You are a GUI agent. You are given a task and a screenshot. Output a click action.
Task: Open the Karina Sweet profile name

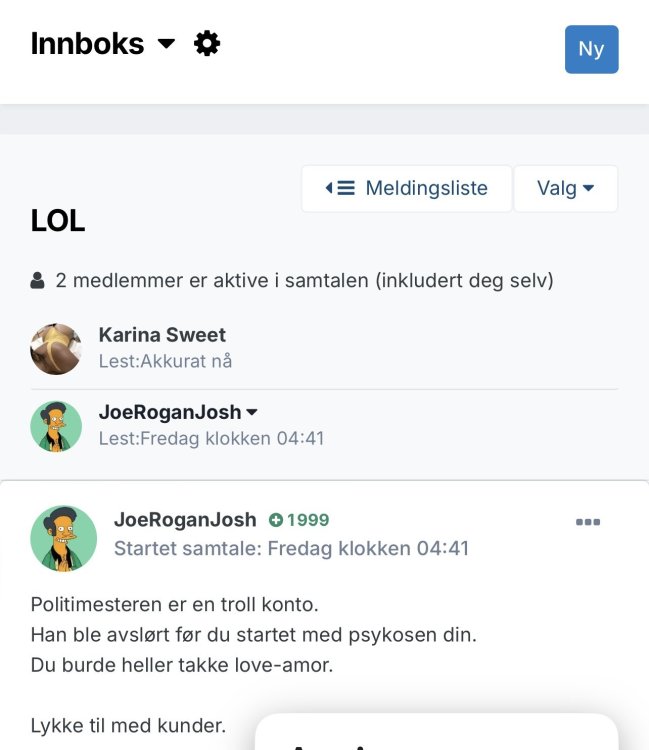pos(162,335)
